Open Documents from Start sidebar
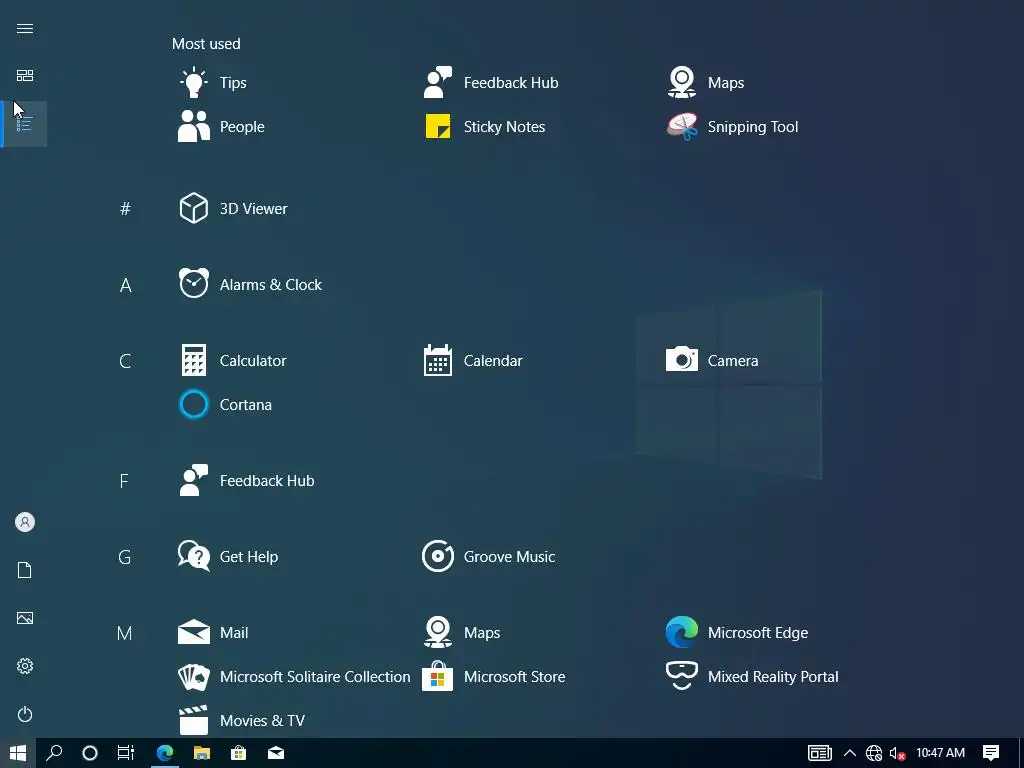 (25, 570)
